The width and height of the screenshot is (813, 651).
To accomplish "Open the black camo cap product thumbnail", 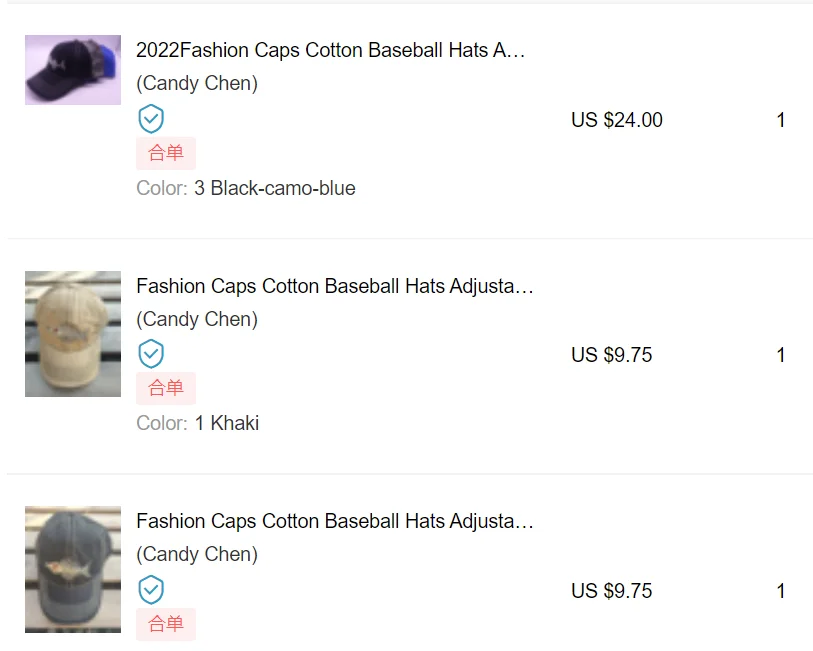I will pyautogui.click(x=72, y=69).
